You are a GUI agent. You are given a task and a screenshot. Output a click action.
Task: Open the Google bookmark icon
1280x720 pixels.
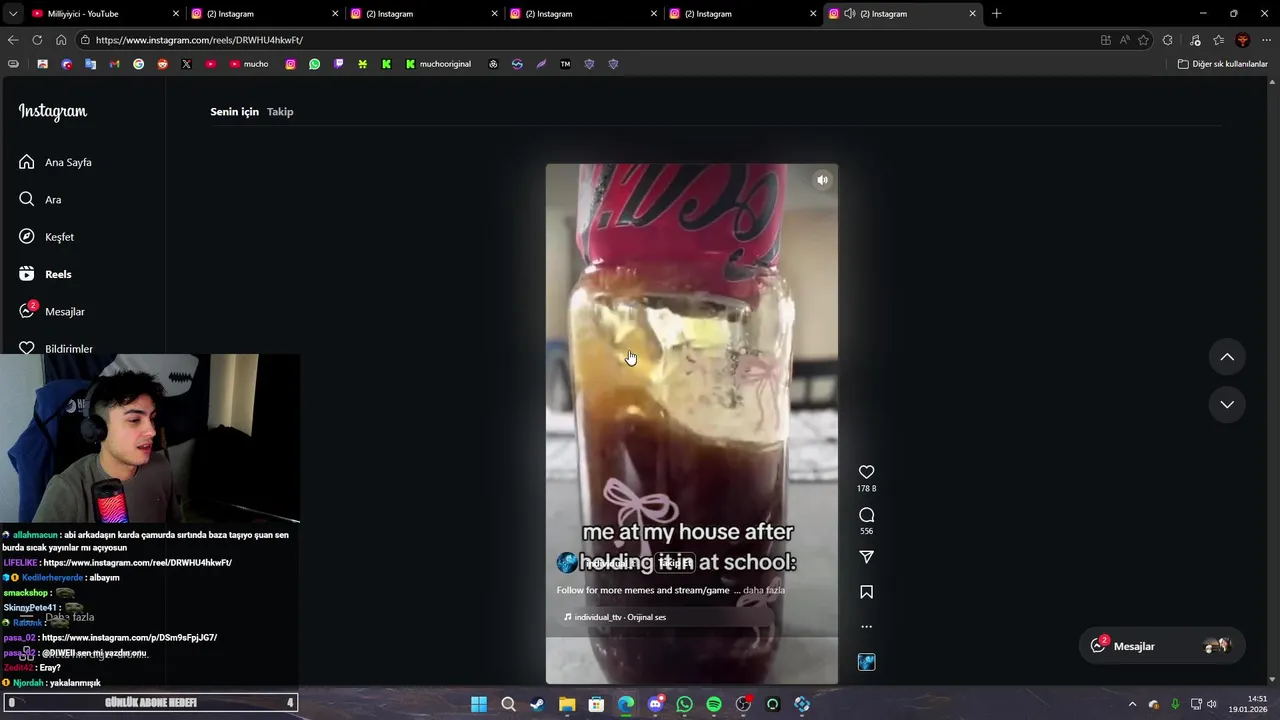[138, 64]
